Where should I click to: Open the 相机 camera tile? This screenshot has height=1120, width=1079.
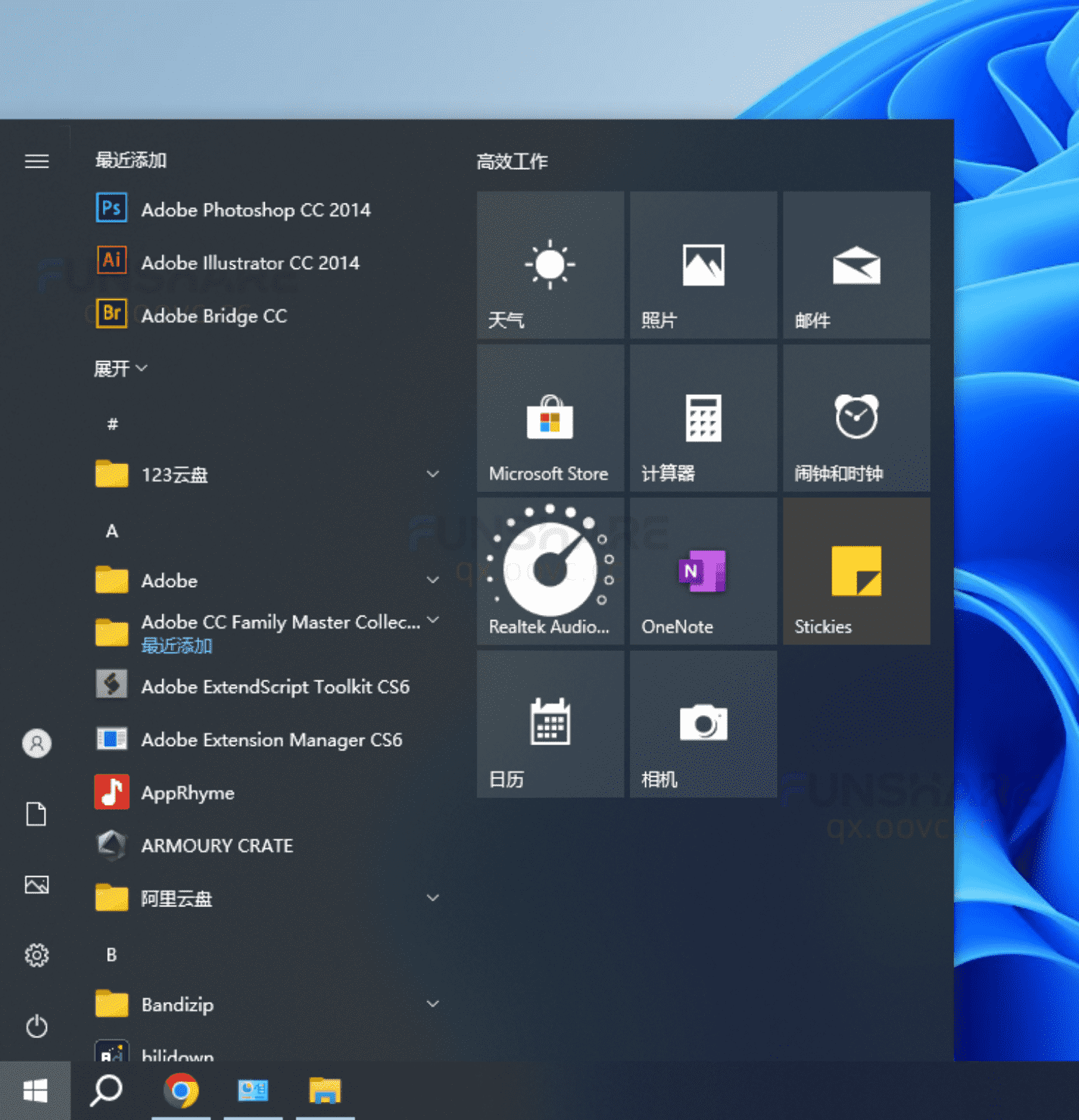pos(704,724)
